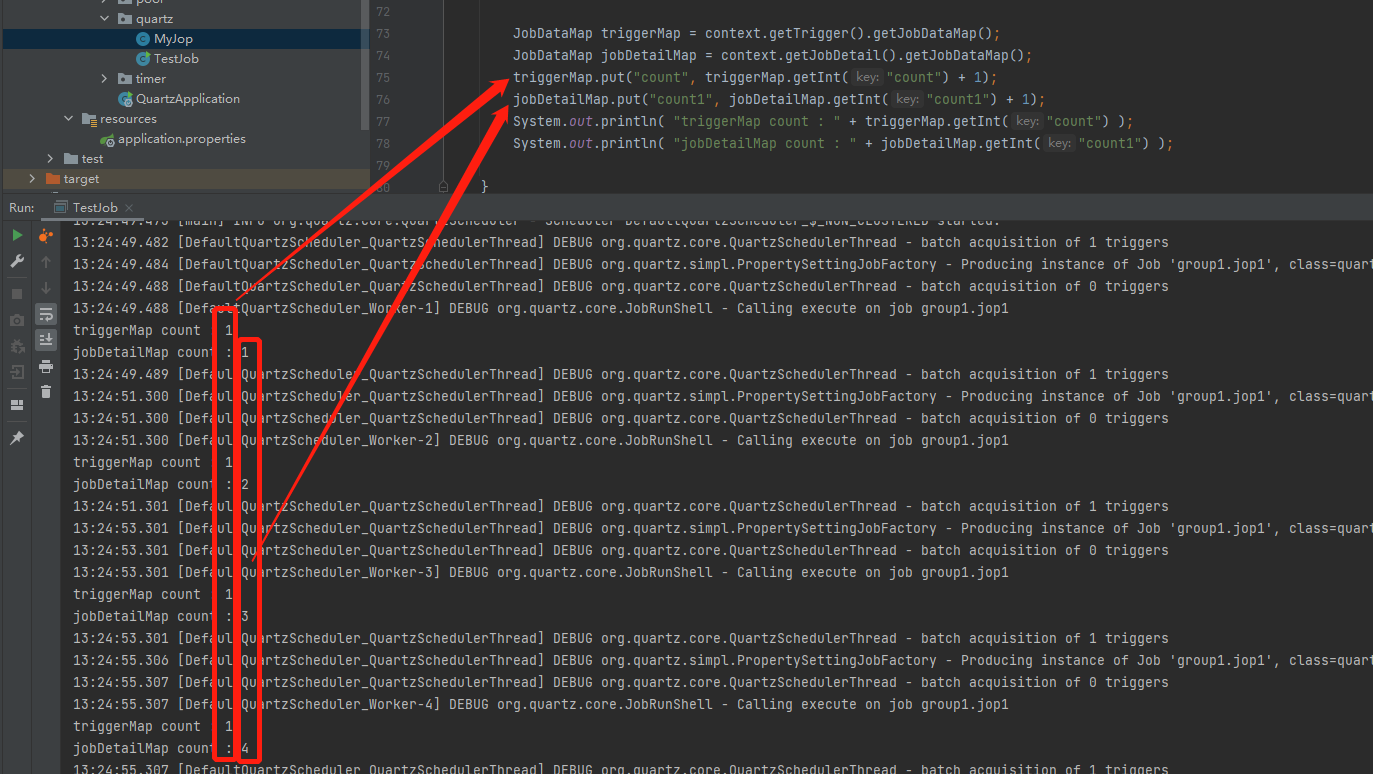
Task: Click the resources folder icon
Action: tap(89, 119)
